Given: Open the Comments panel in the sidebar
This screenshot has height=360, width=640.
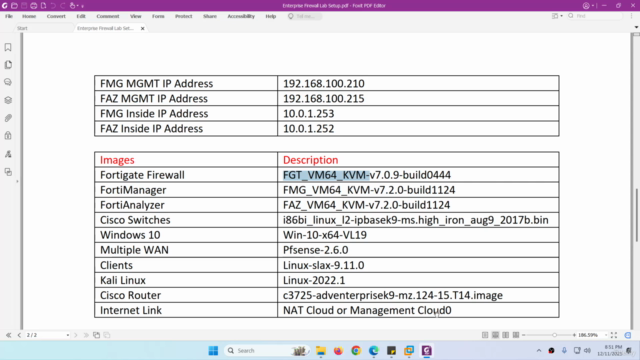Looking at the screenshot, I should (x=8, y=82).
